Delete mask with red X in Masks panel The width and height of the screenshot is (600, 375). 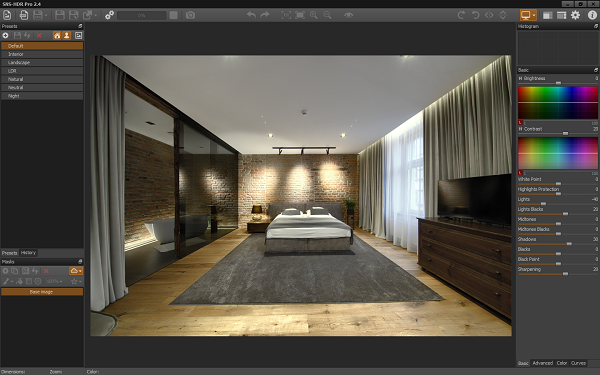coord(46,271)
